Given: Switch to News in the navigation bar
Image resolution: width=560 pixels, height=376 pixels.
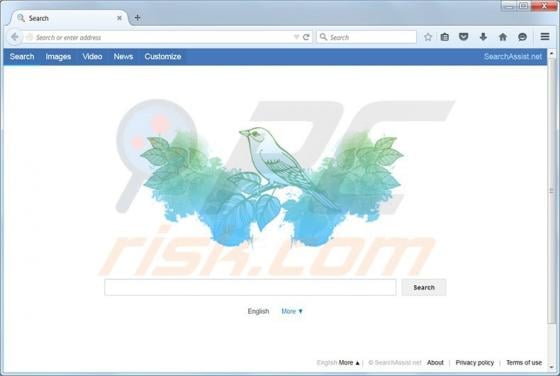Looking at the screenshot, I should pos(123,56).
